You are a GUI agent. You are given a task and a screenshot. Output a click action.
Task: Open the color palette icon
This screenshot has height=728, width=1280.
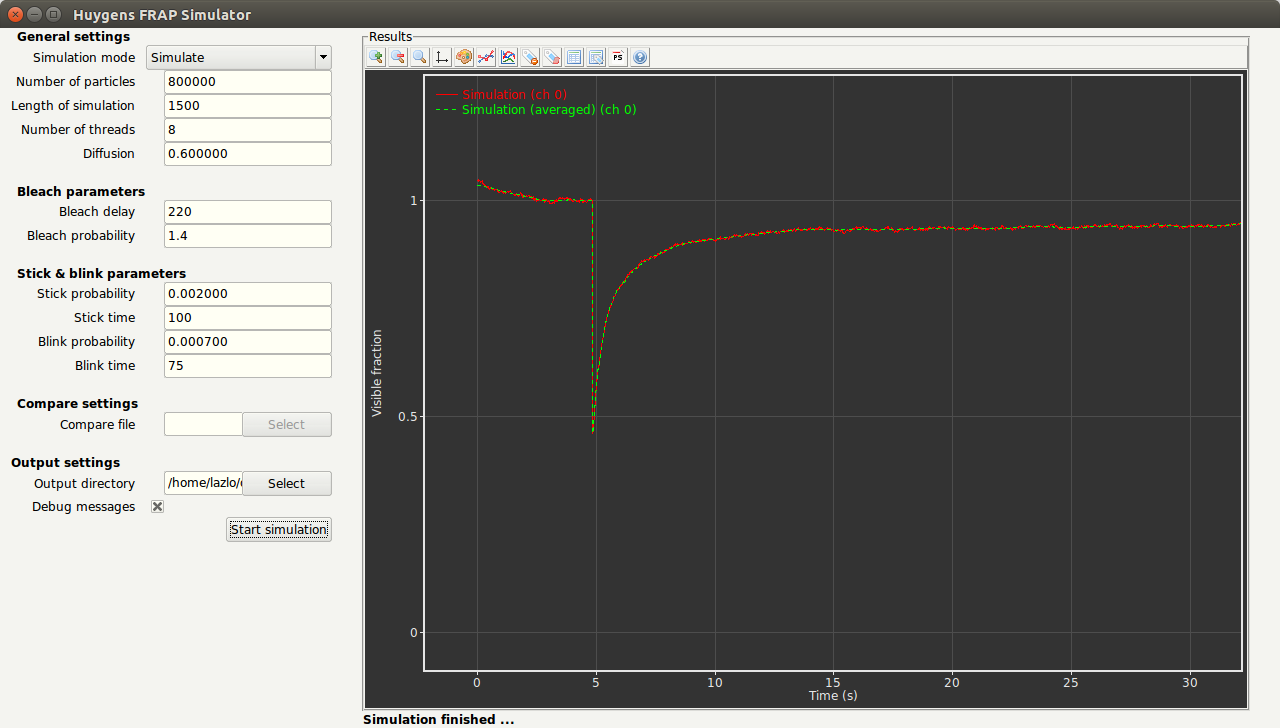pyautogui.click(x=464, y=57)
